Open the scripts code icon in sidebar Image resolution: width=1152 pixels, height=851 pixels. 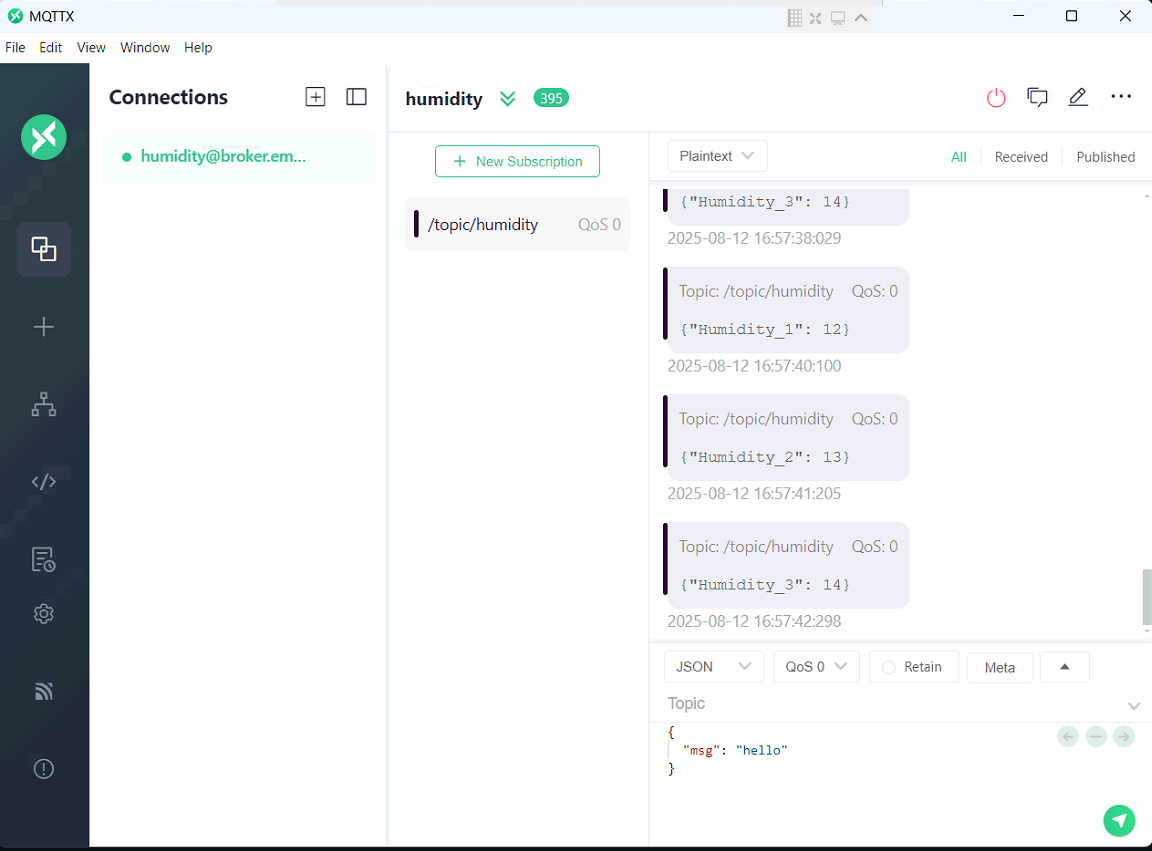pyautogui.click(x=43, y=482)
